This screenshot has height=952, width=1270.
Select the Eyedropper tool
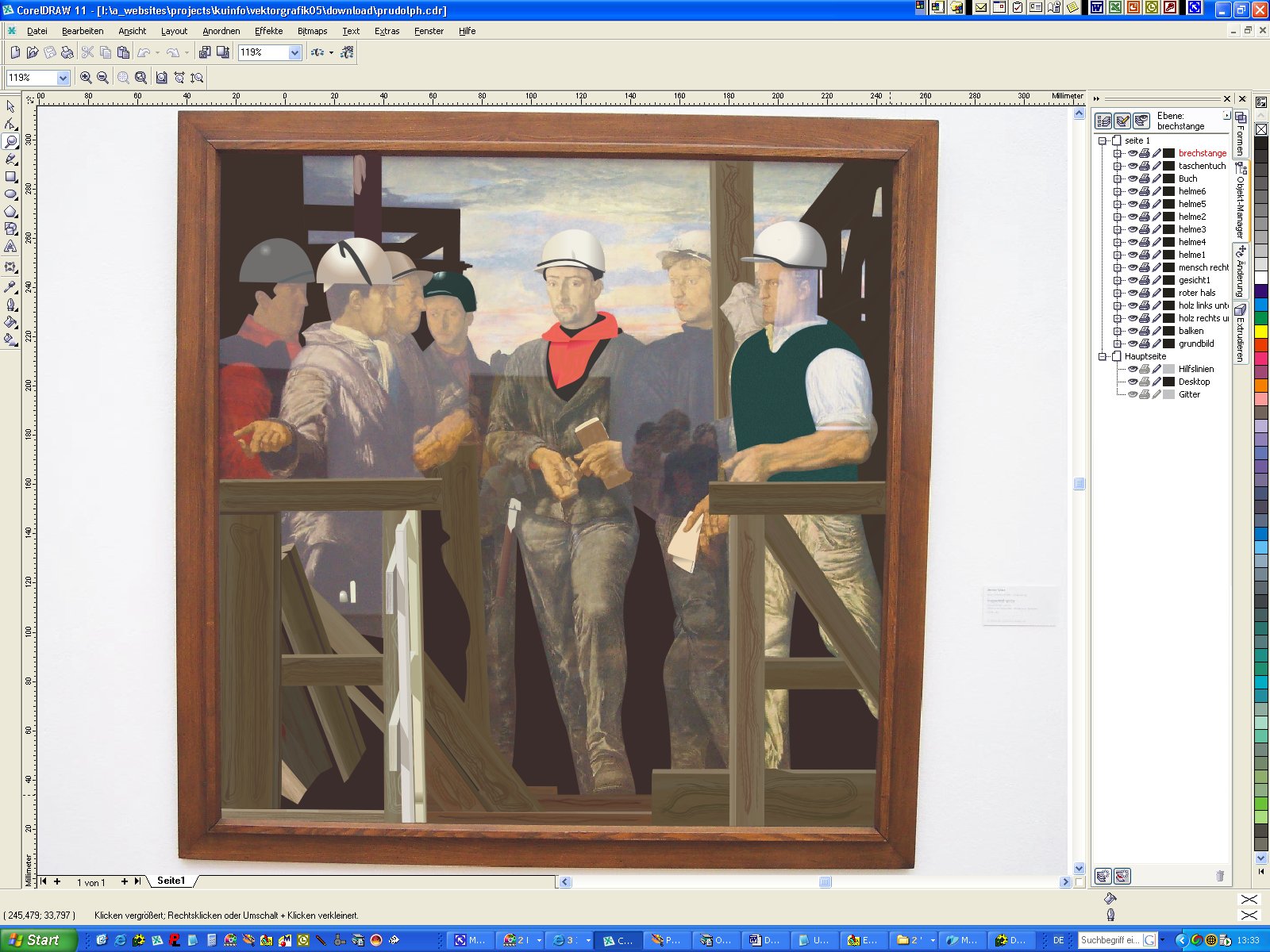click(x=10, y=286)
